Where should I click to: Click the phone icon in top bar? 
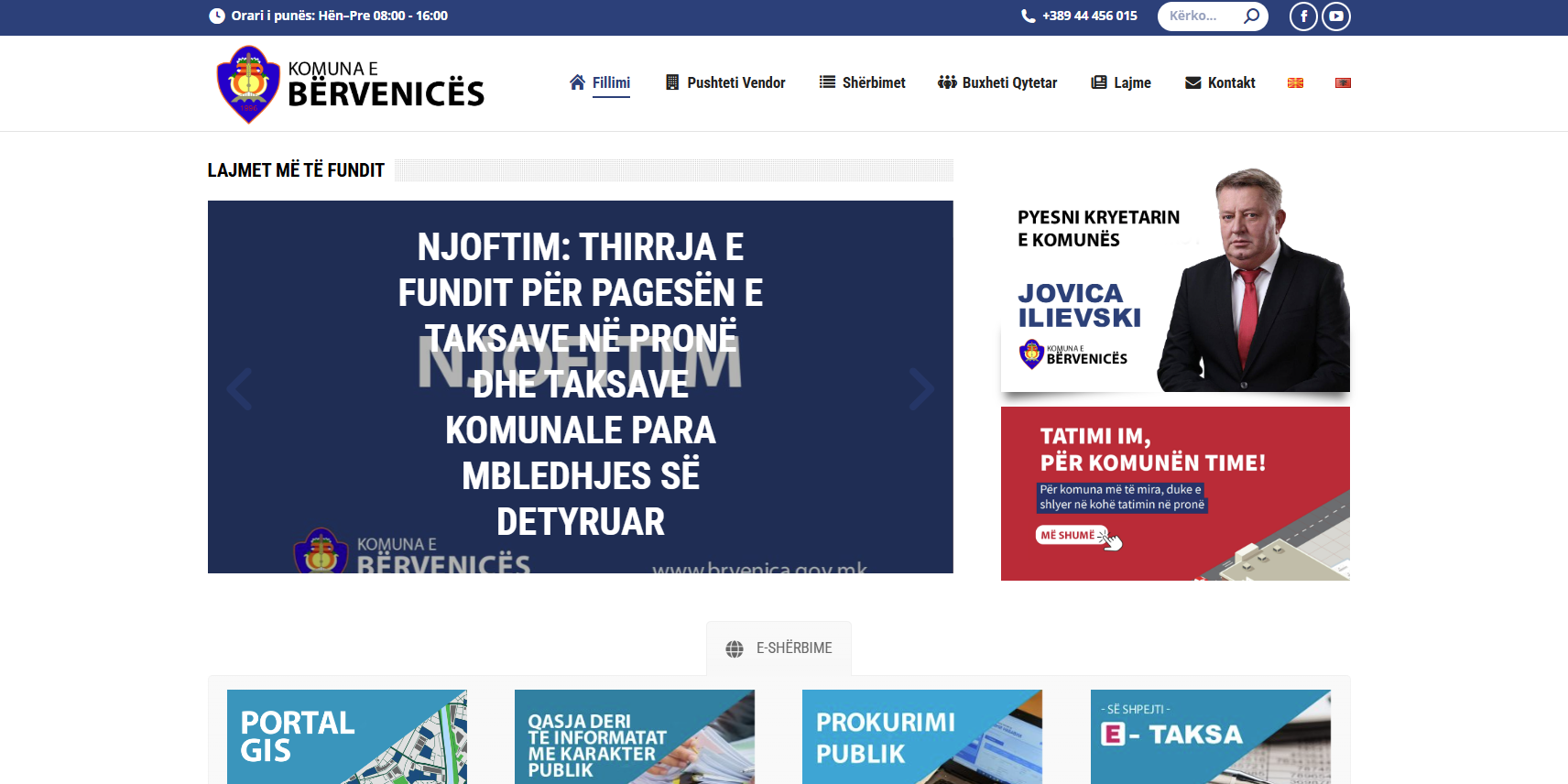point(1028,16)
